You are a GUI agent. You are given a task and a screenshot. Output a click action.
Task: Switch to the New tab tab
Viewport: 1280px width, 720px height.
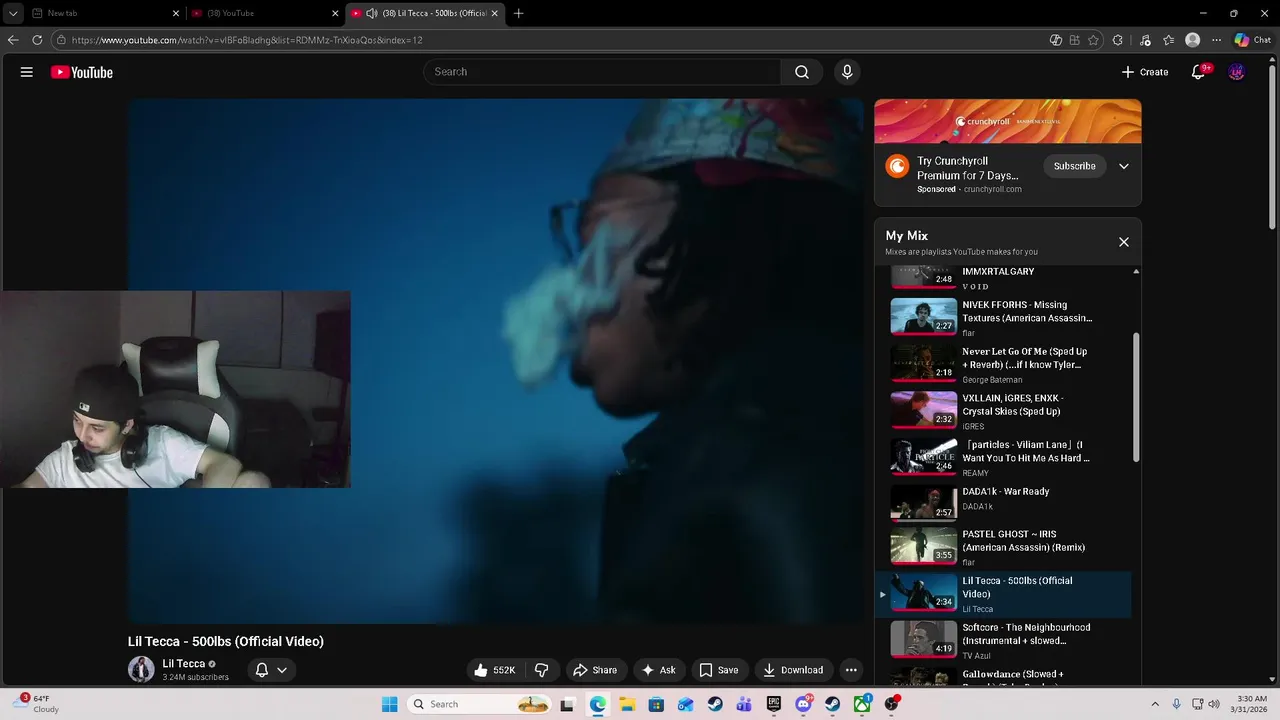[x=105, y=13]
